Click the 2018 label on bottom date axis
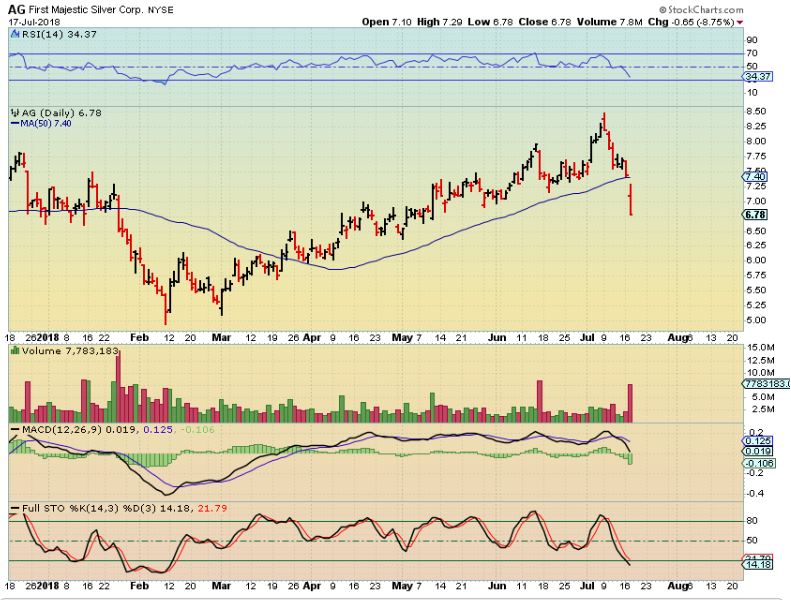 [48, 586]
